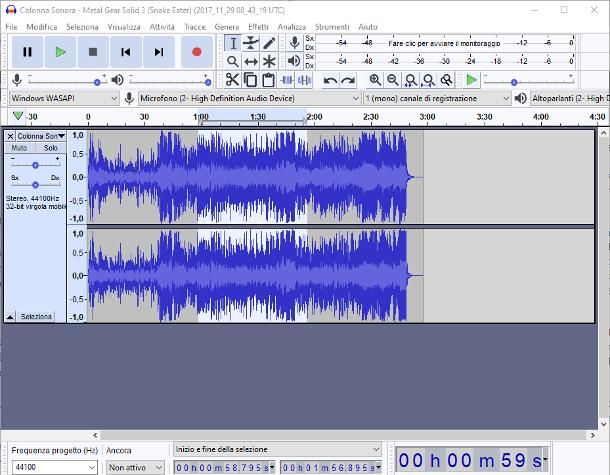Skip to start of the track
The height and width of the screenshot is (475, 610).
click(125, 52)
